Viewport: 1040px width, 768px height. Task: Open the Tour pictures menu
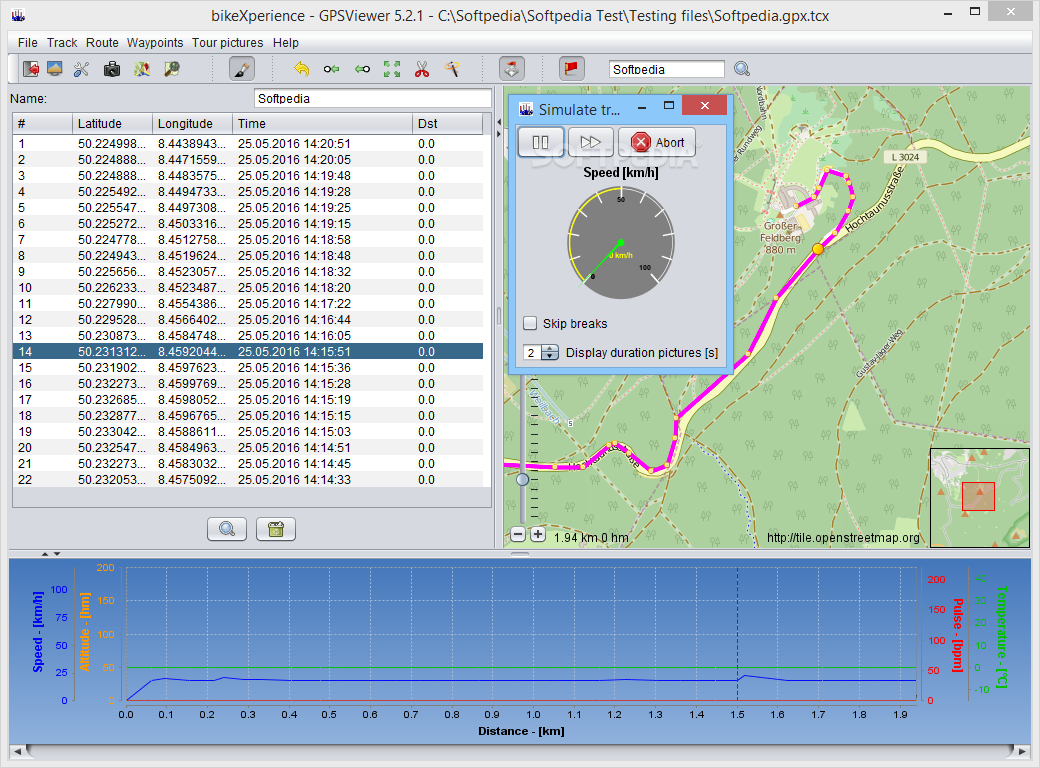point(228,42)
